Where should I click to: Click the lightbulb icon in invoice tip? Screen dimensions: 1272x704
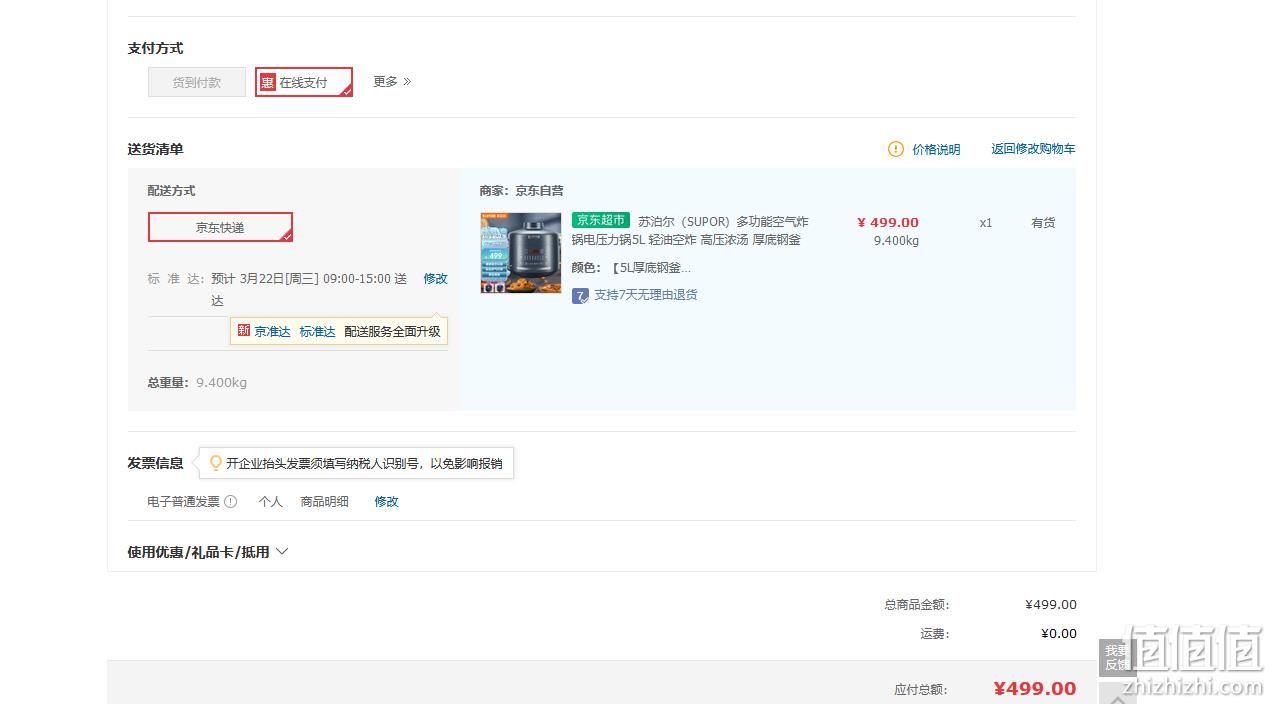(215, 463)
